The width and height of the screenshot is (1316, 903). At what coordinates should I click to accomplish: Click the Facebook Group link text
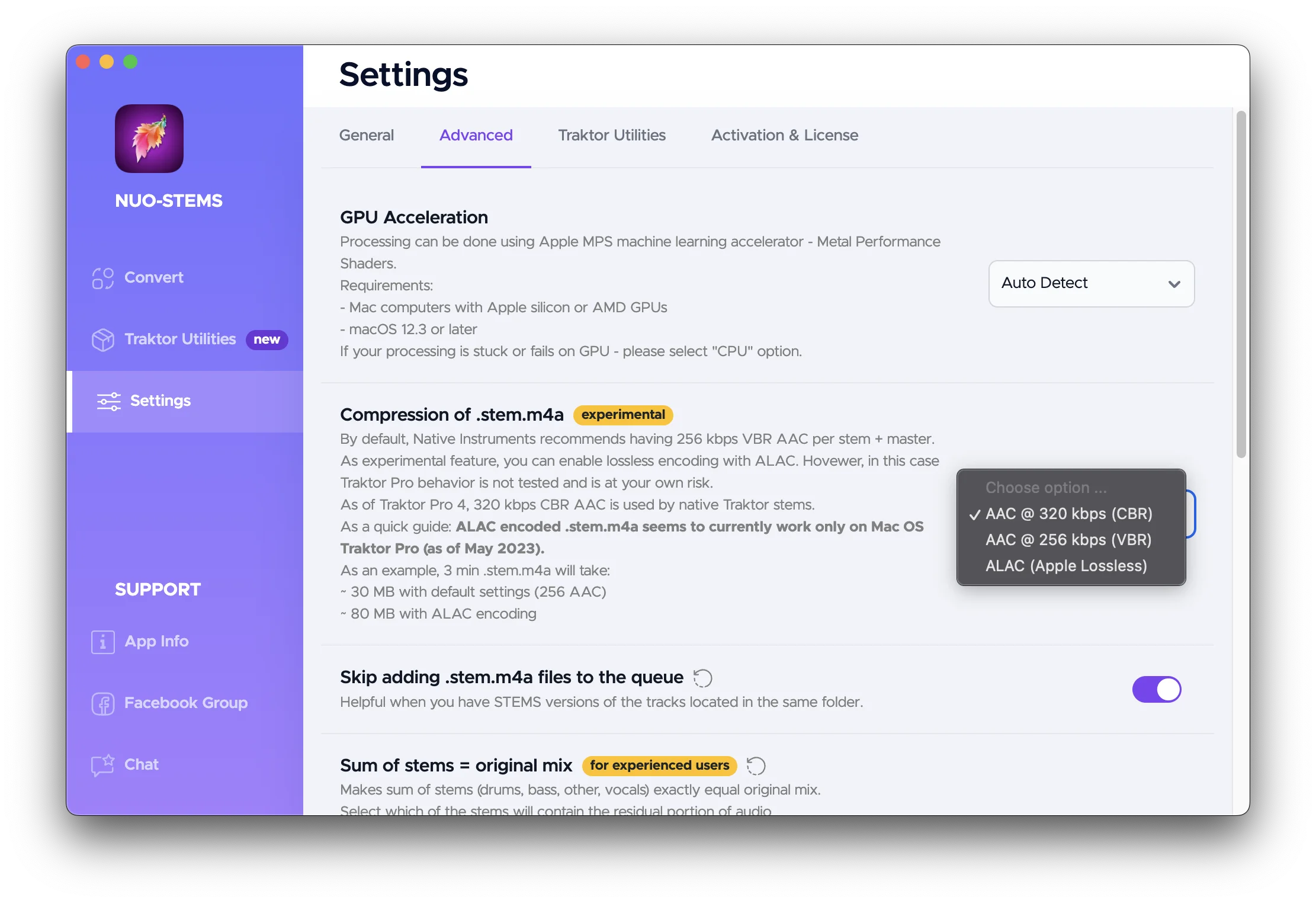[x=186, y=703]
